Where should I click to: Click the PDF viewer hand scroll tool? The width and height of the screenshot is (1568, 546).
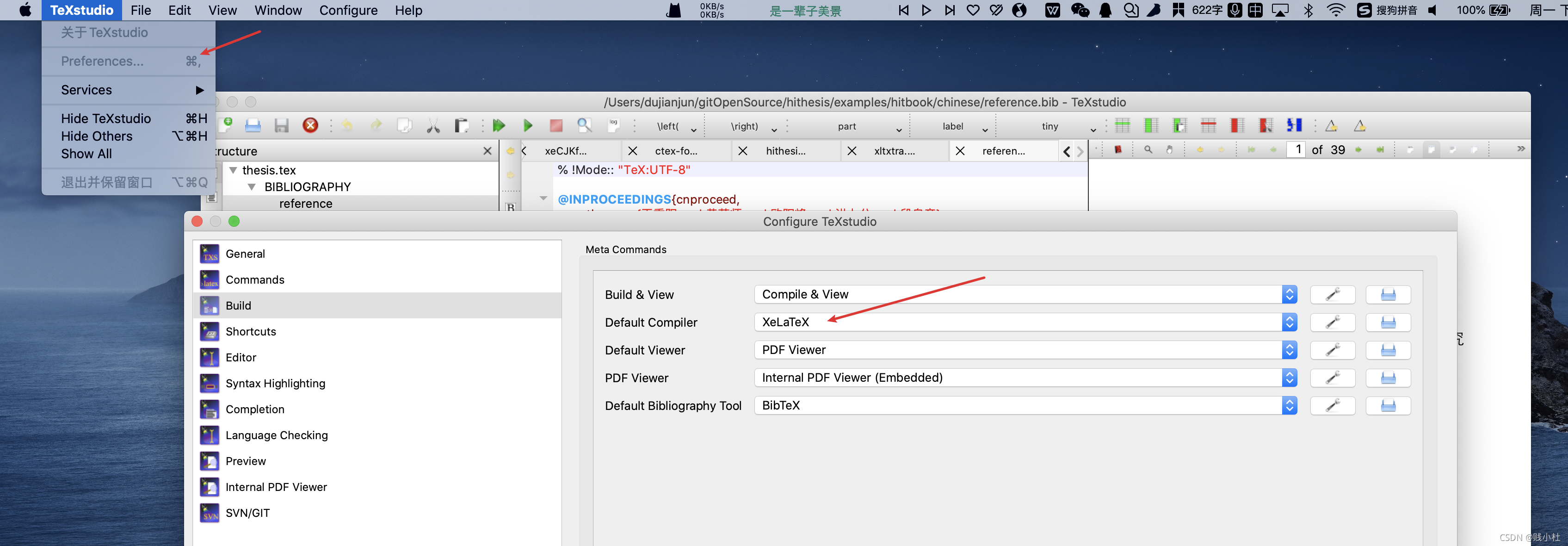coord(1169,150)
